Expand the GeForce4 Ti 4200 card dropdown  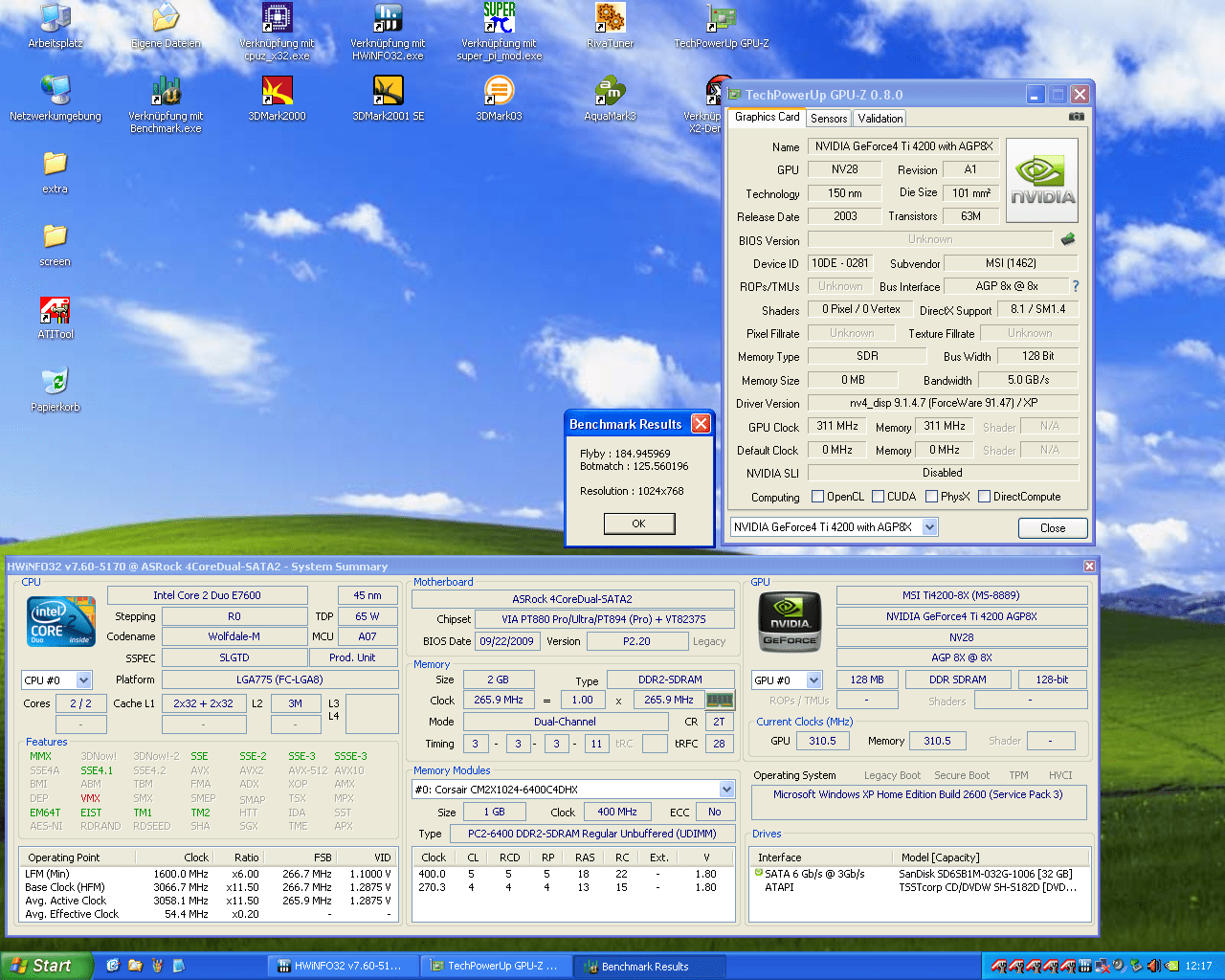pos(929,527)
